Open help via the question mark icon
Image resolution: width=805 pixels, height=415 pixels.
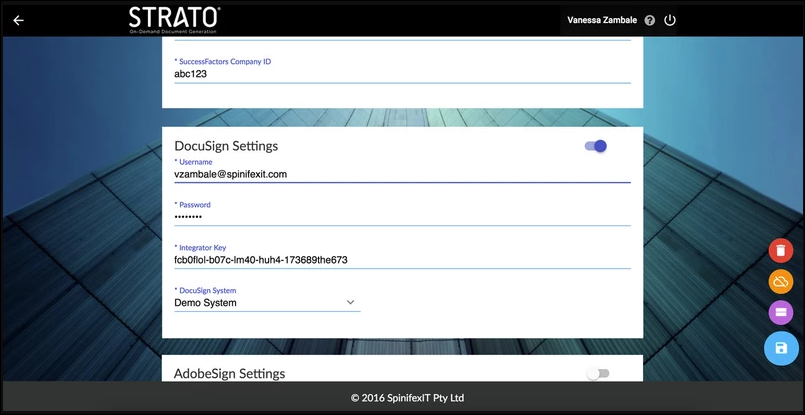click(650, 20)
